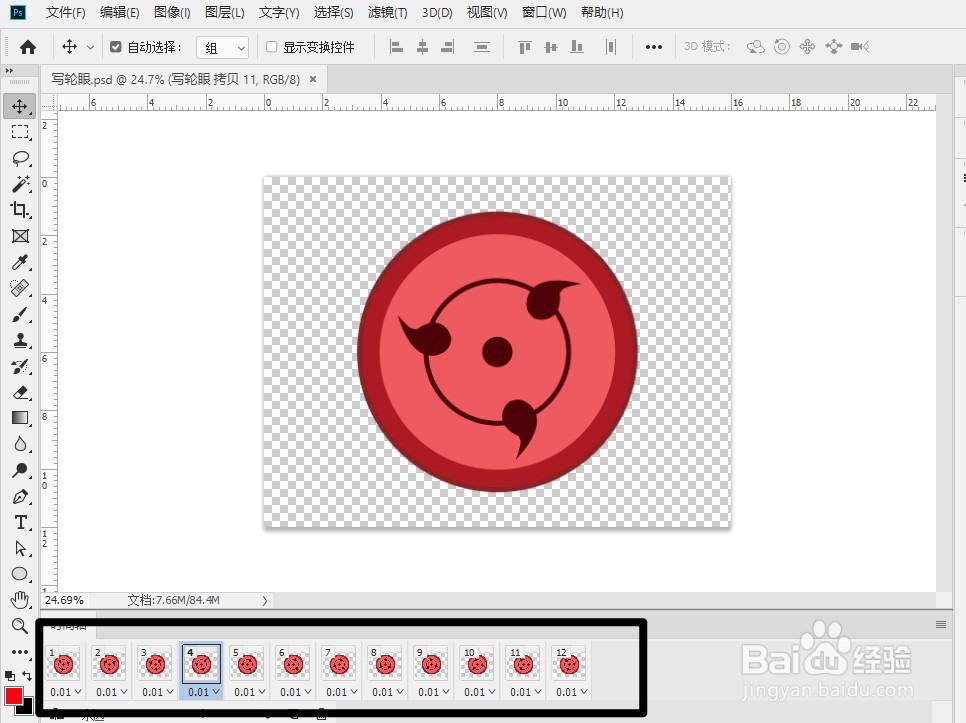Viewport: 966px width, 723px height.
Task: Open the Edit Toolbar three-dots menu
Action: tap(20, 652)
